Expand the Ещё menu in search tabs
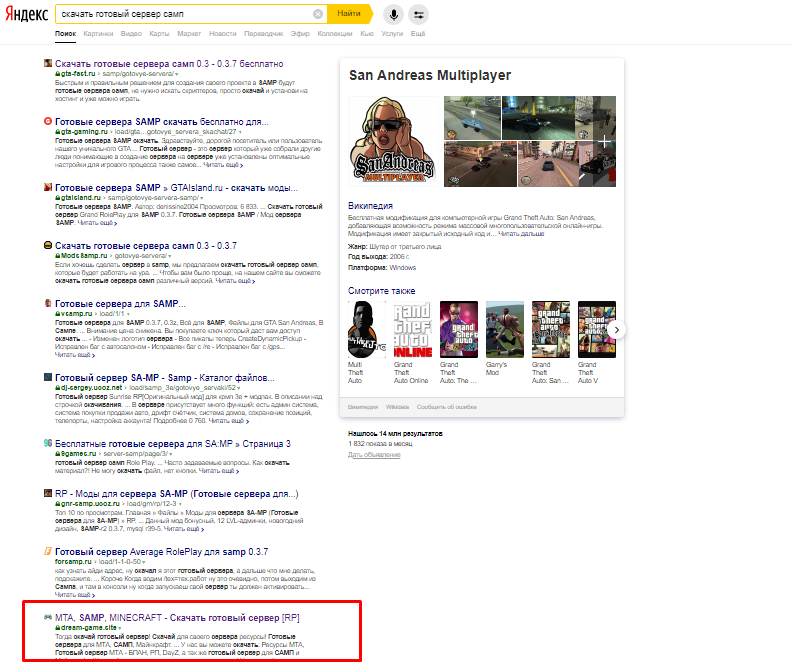The image size is (792, 662). 418,34
